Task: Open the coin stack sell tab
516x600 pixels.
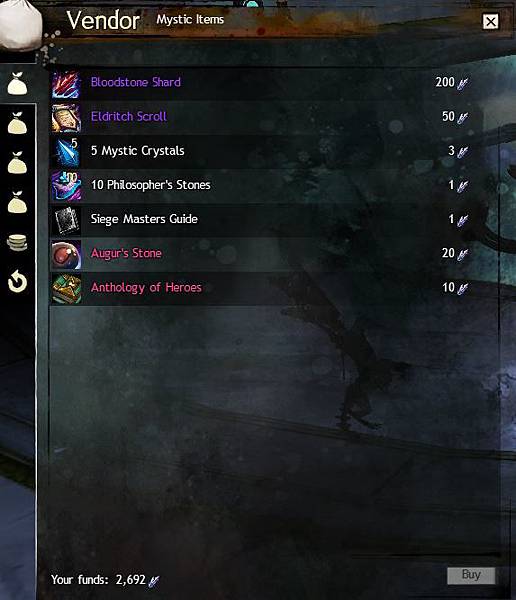Action: pyautogui.click(x=17, y=243)
